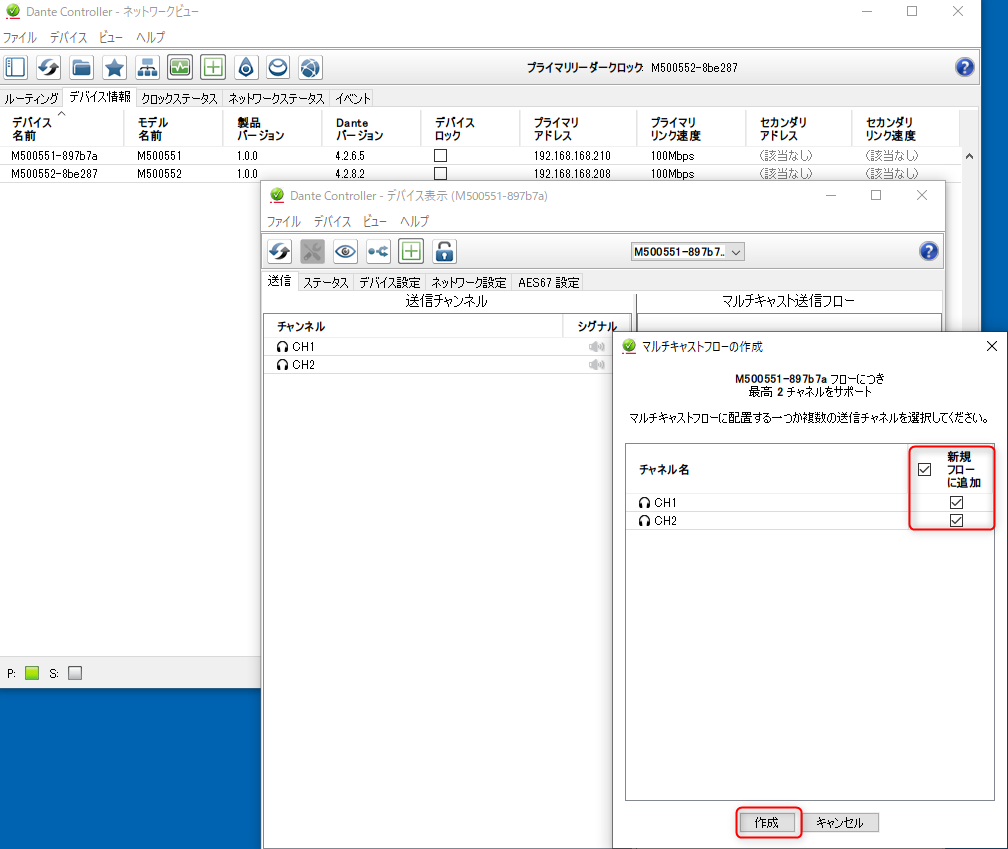Toggle device lock checkbox for M500551-897b7a
Viewport: 1008px width, 849px height.
[440, 156]
